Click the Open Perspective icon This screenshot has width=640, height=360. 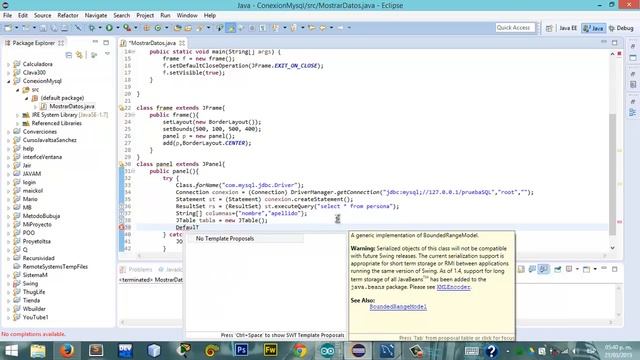pos(549,28)
